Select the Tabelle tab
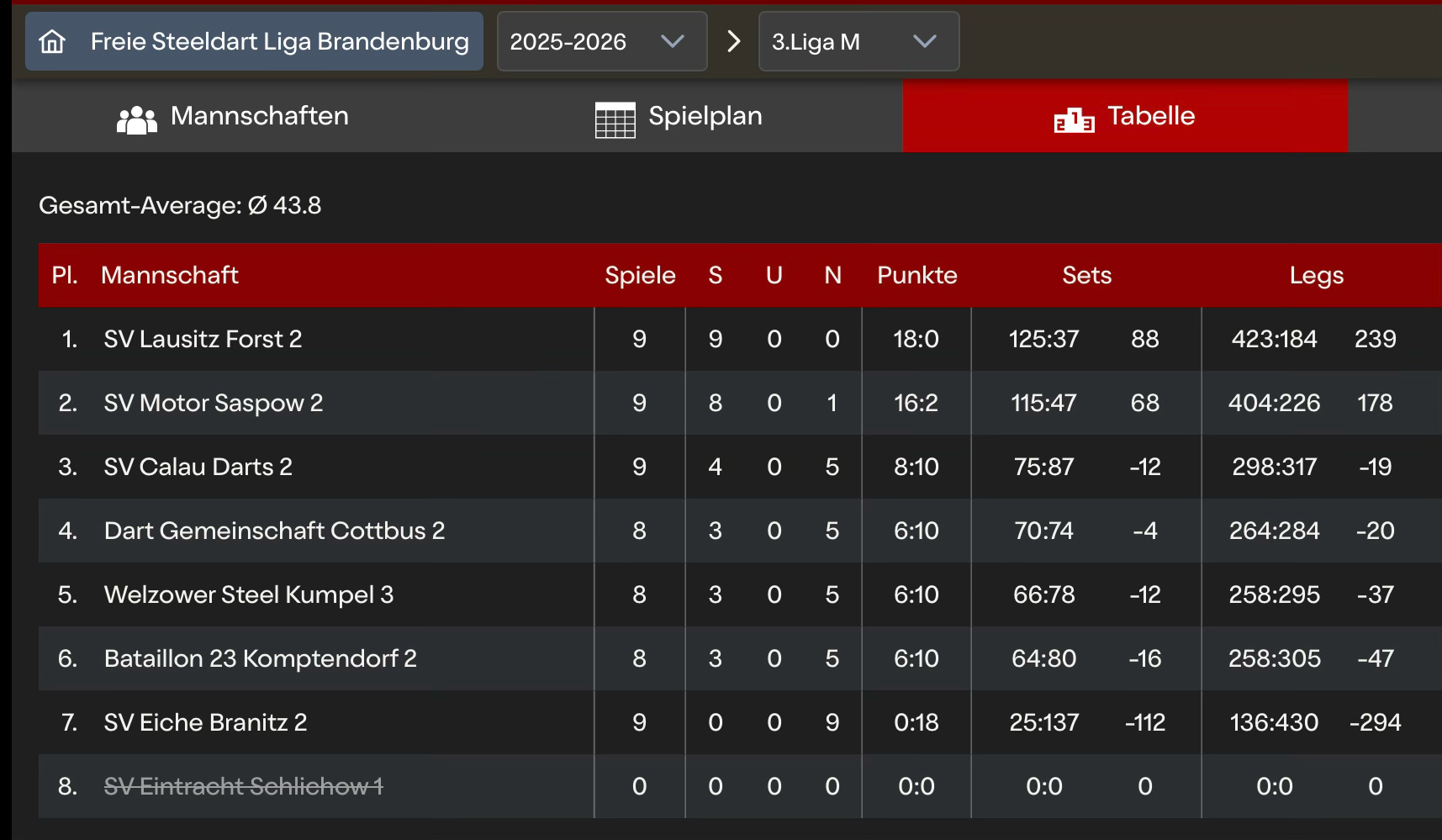The height and width of the screenshot is (840, 1442). pos(1125,116)
